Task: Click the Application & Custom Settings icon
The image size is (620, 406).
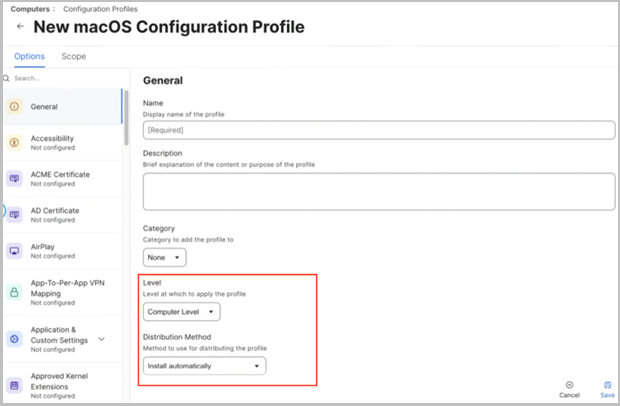Action: [14, 339]
